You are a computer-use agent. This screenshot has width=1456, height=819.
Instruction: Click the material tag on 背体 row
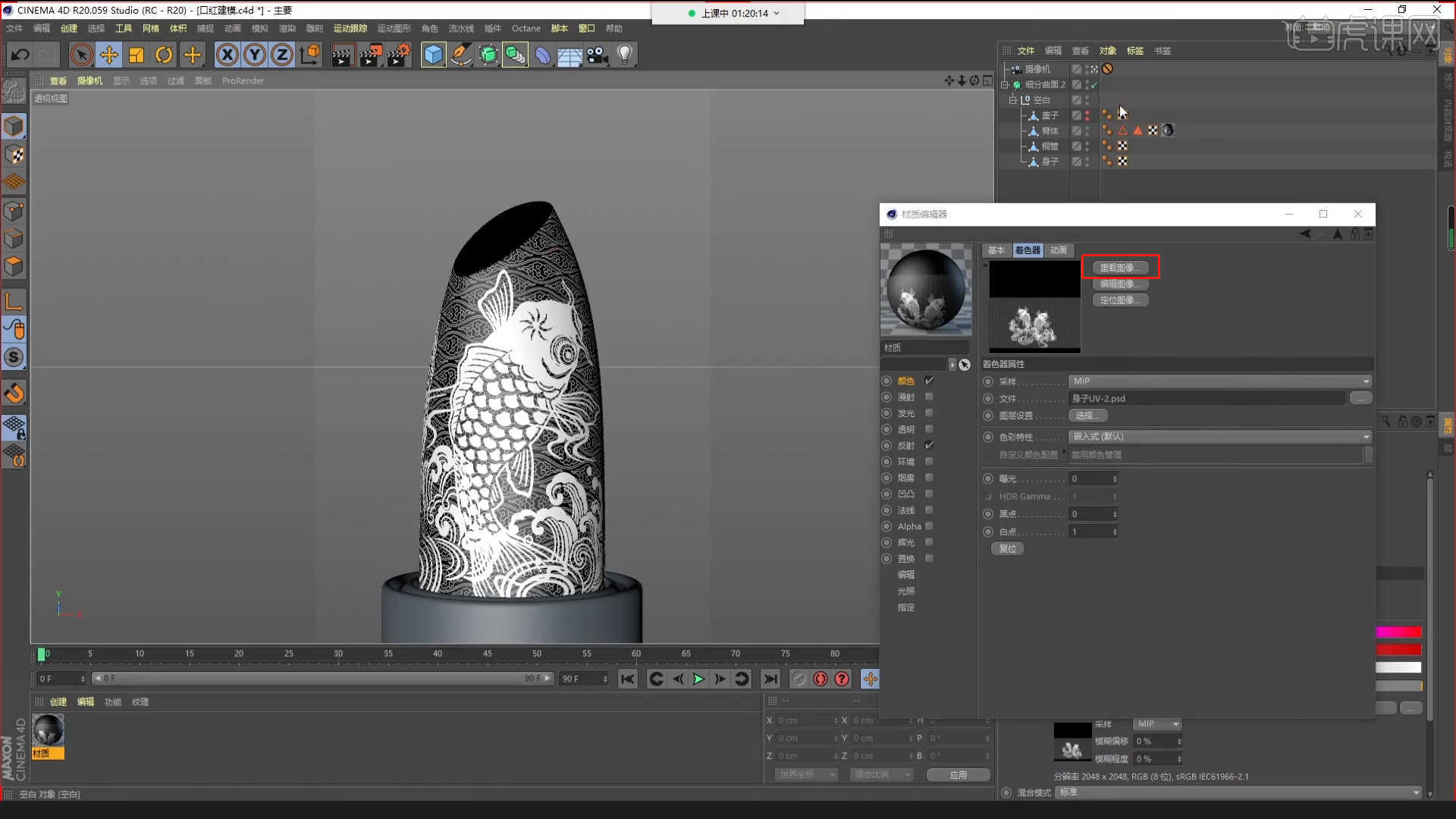click(x=1168, y=130)
